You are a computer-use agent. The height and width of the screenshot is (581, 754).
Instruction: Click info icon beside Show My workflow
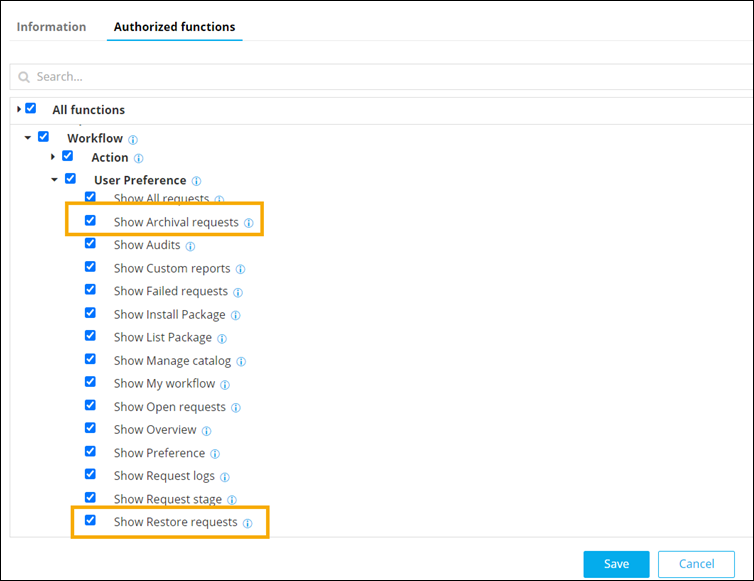pos(225,385)
